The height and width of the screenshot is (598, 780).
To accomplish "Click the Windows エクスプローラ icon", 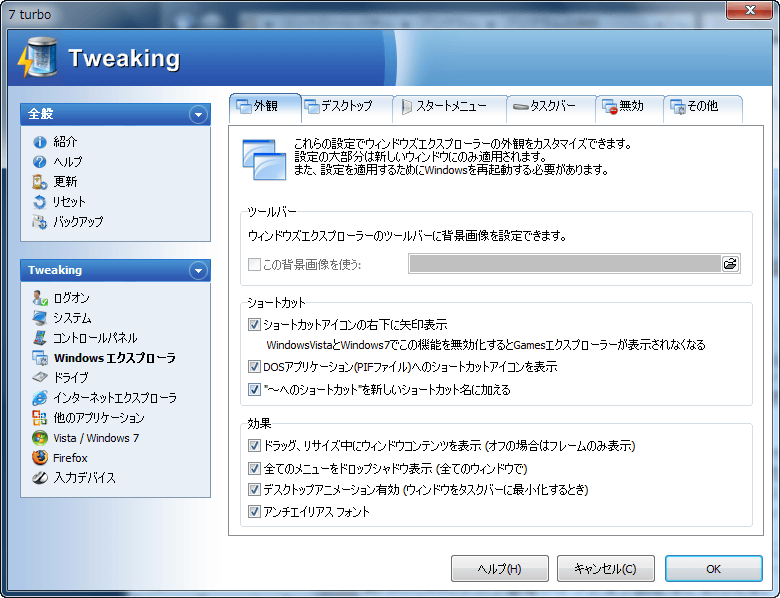I will [x=40, y=358].
